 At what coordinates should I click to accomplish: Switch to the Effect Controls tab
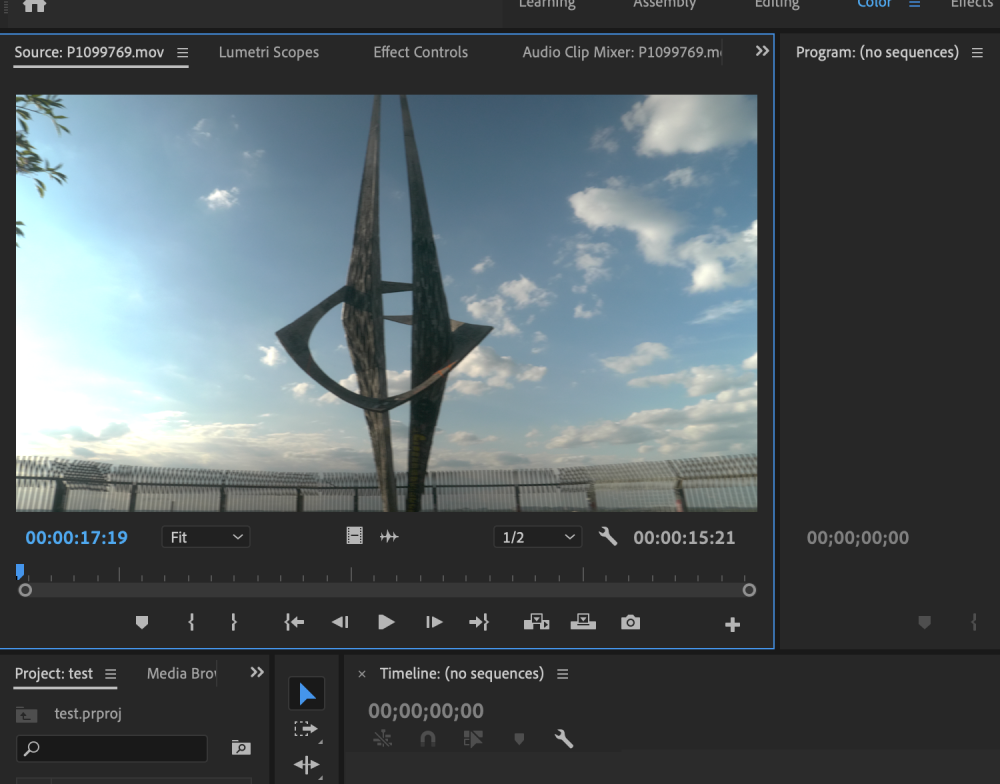(x=420, y=52)
